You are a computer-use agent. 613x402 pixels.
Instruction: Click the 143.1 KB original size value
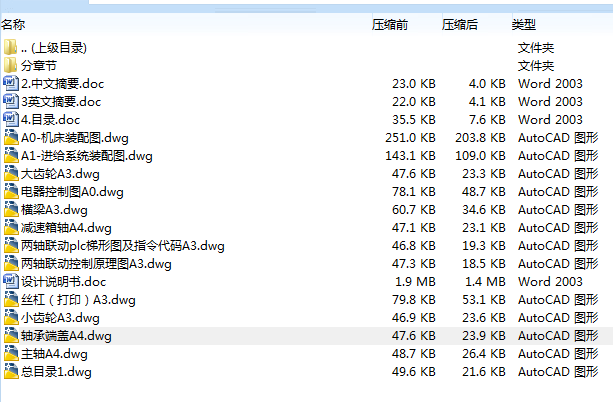coord(410,156)
